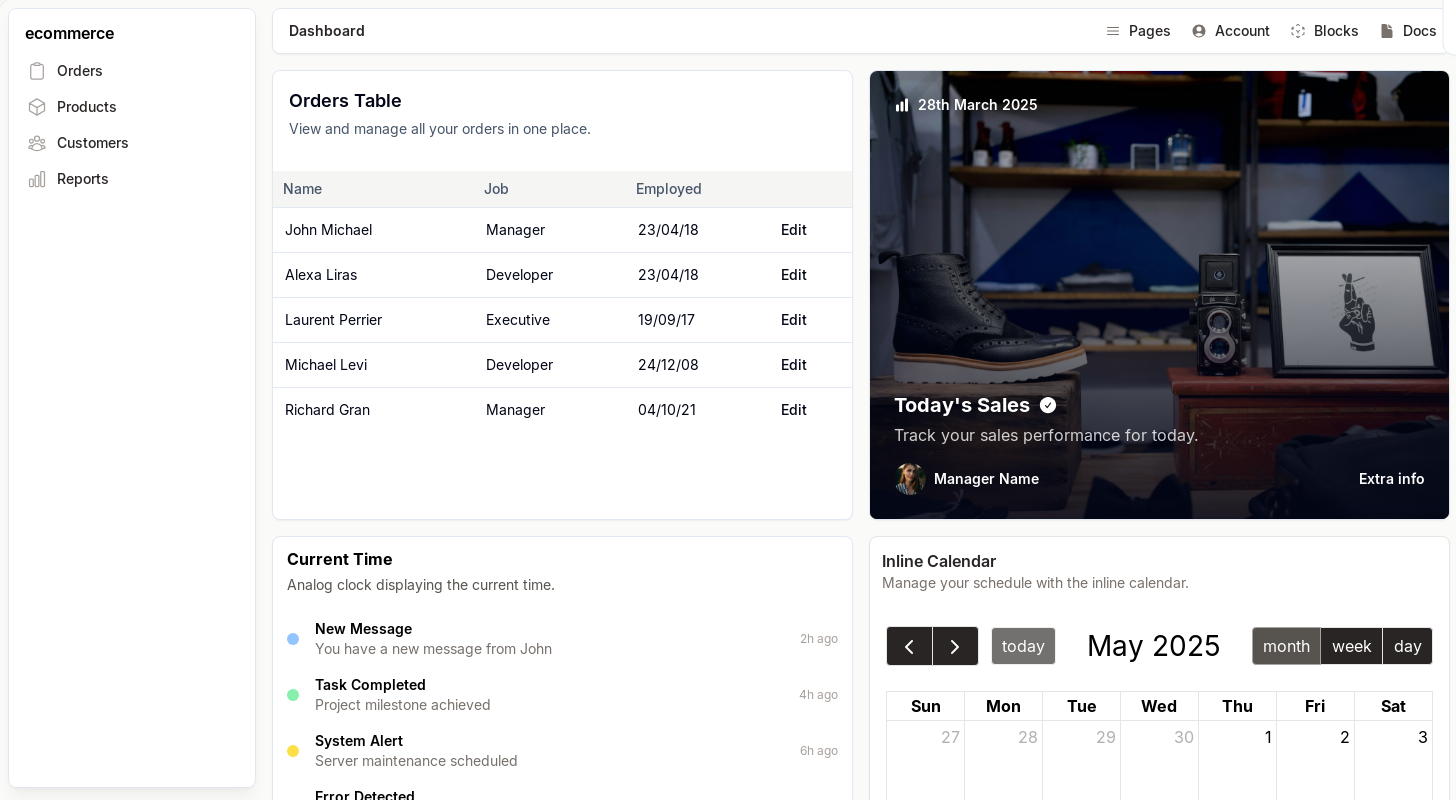The width and height of the screenshot is (1456, 800).
Task: Go to next month in calendar
Action: pos(955,646)
